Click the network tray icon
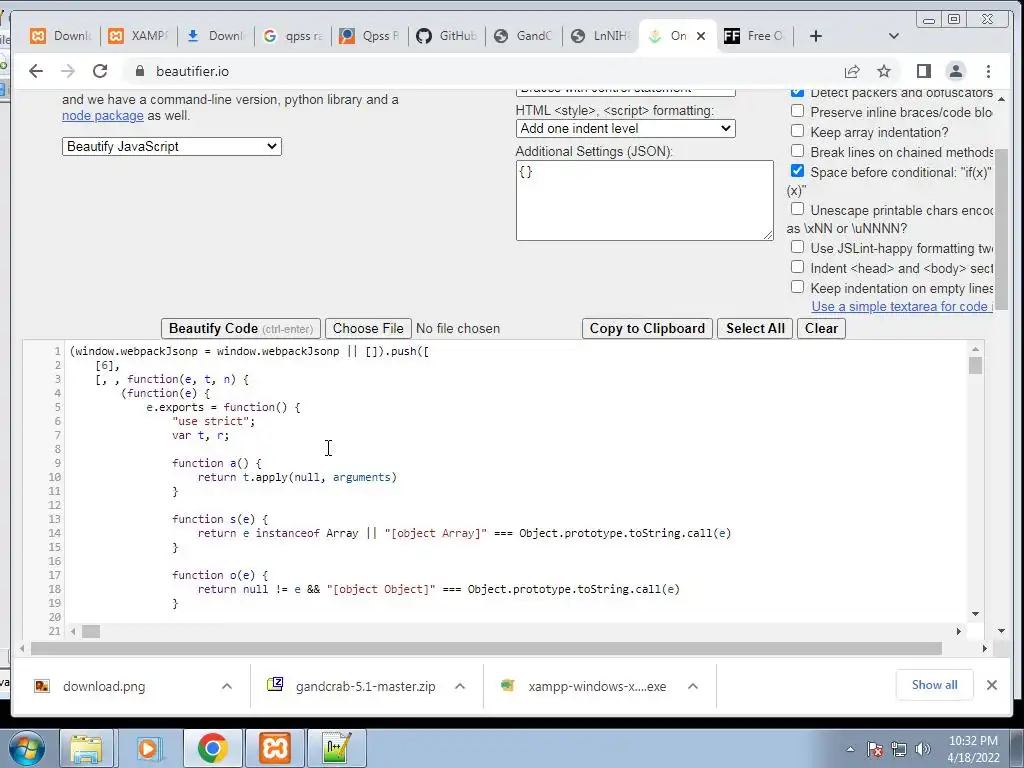1024x768 pixels. coord(899,749)
